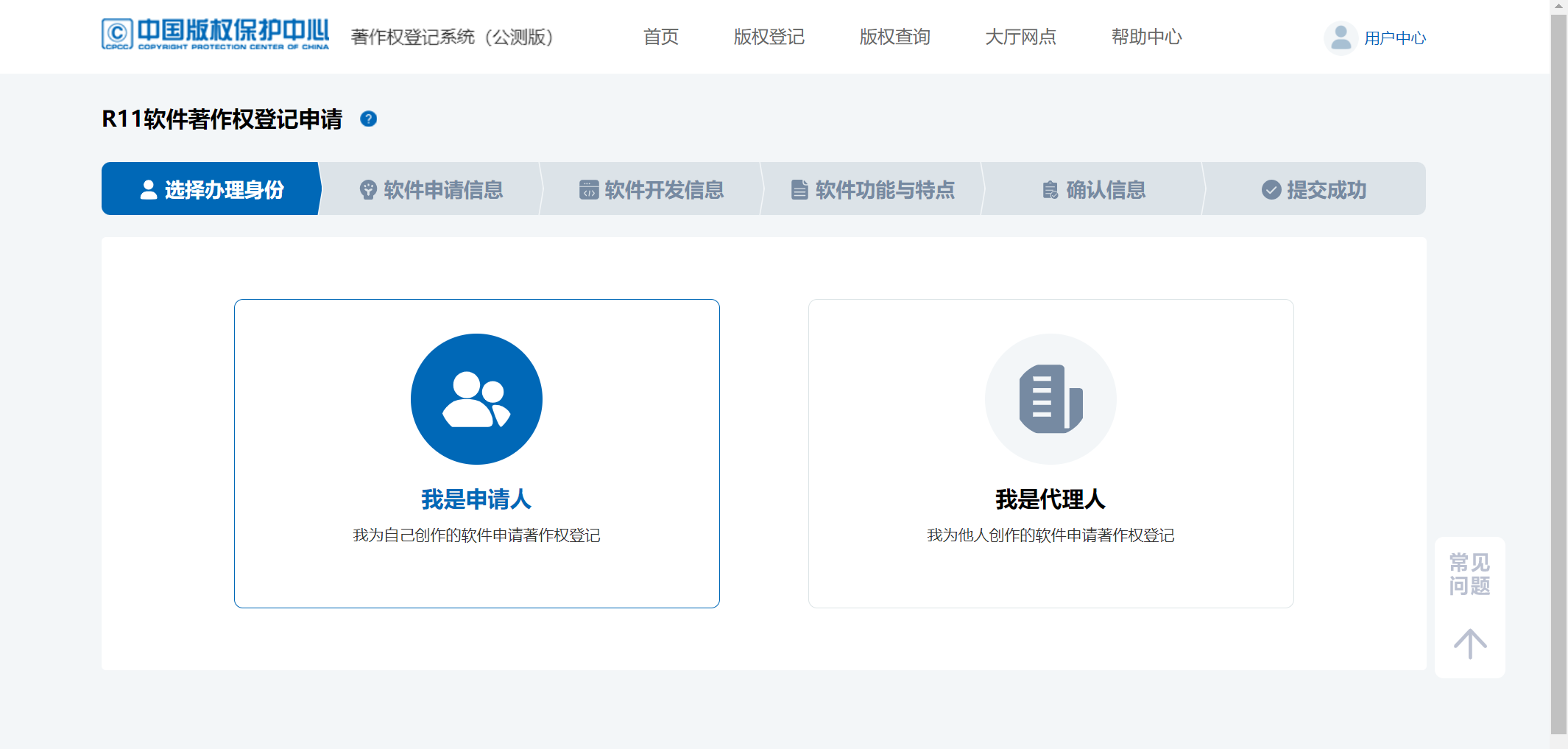Open the help question mark icon beside R11 title
Screen dimensions: 1568x749
pyautogui.click(x=369, y=119)
